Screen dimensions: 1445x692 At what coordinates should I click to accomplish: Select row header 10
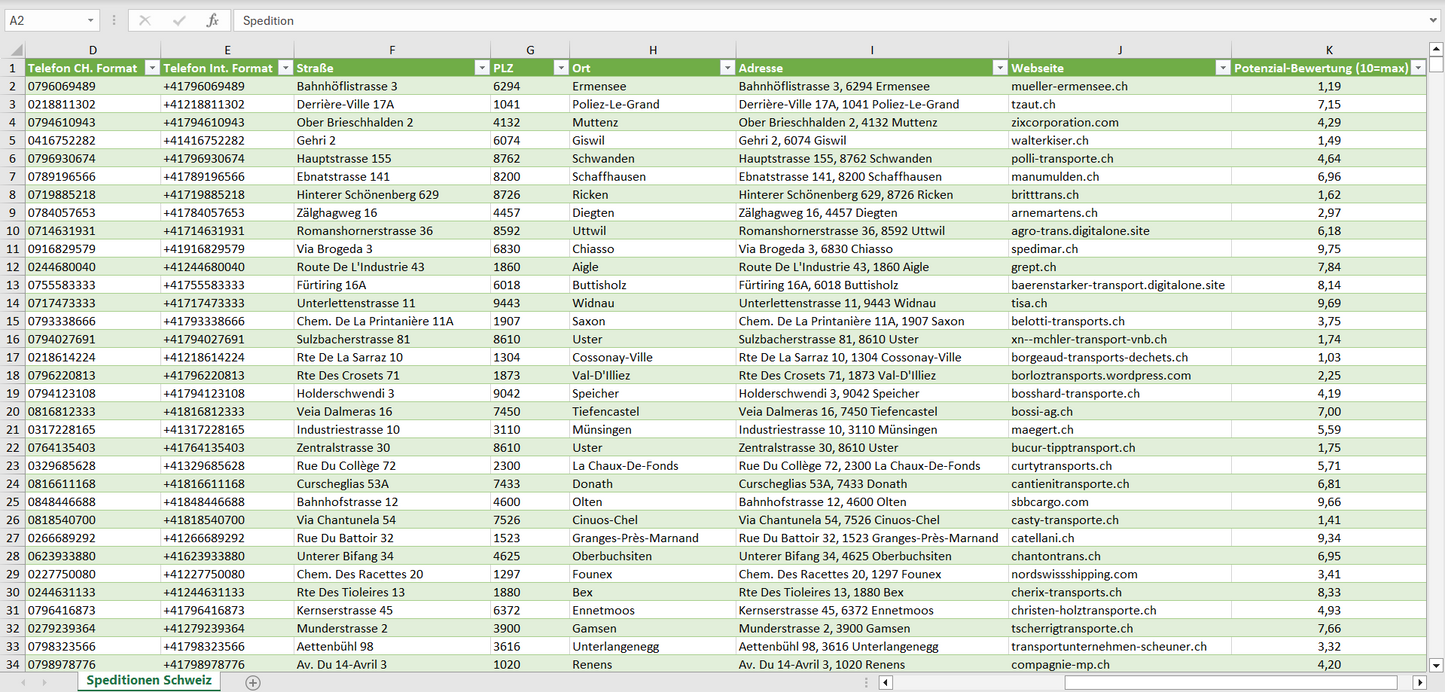[x=14, y=231]
